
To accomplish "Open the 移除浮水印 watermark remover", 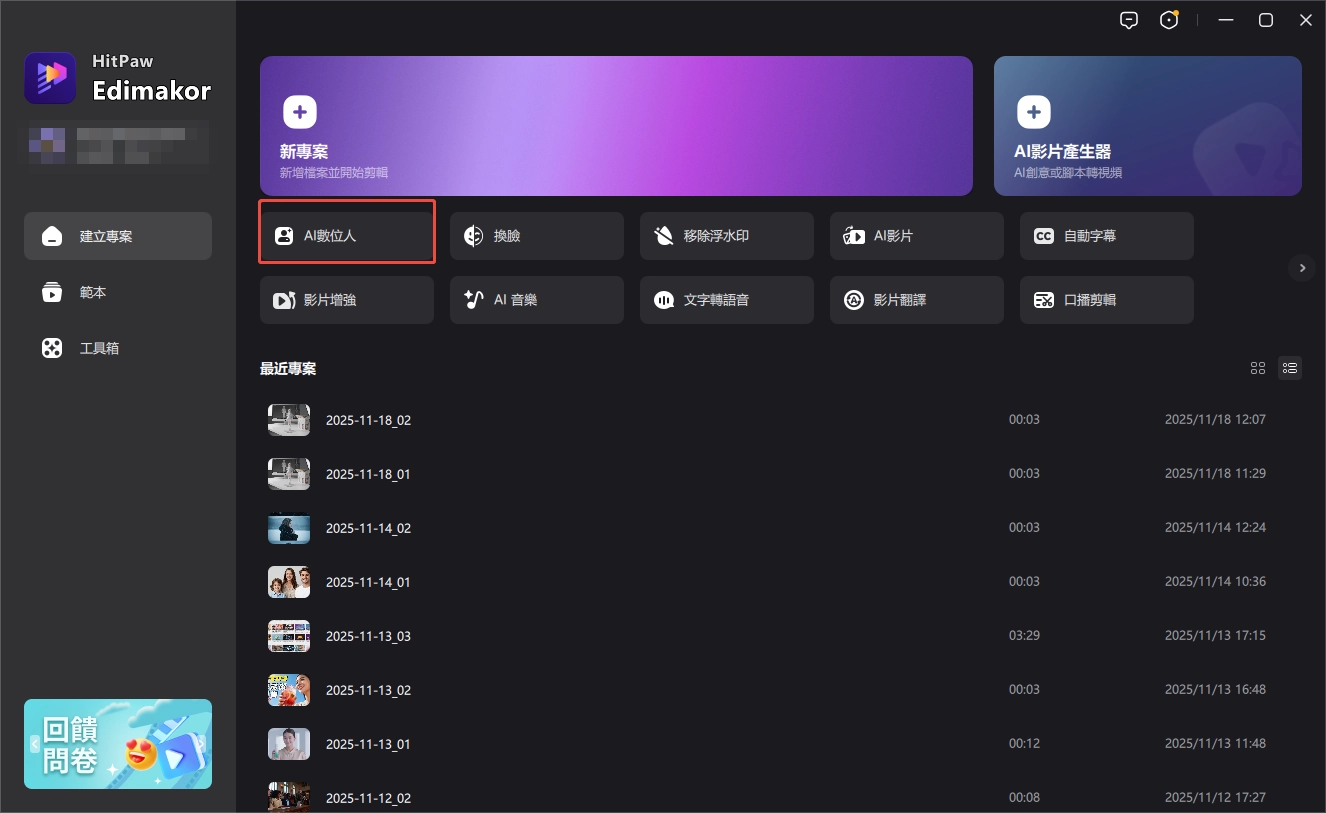I will point(726,236).
